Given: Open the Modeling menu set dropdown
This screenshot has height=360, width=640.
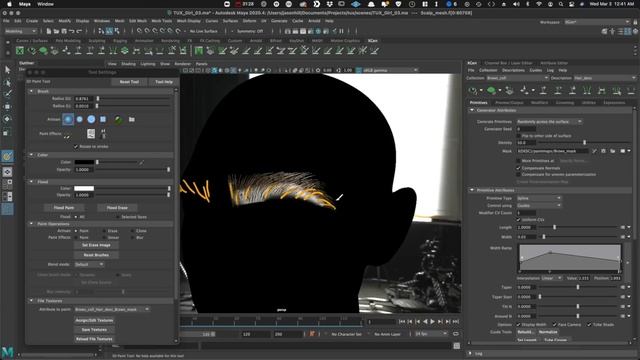Looking at the screenshot, I should (20, 31).
